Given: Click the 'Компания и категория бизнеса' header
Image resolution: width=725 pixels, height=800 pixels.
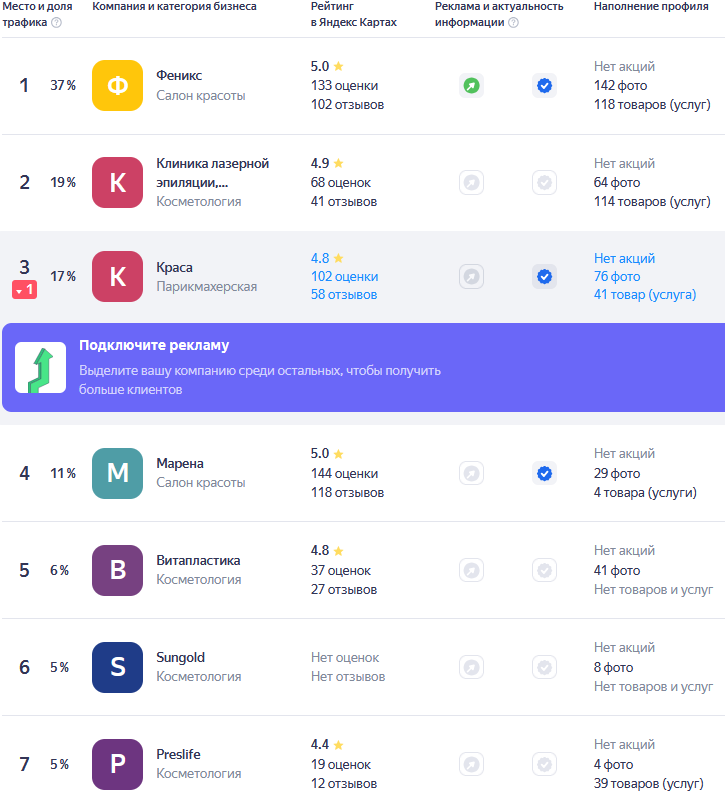Looking at the screenshot, I should pyautogui.click(x=174, y=6).
